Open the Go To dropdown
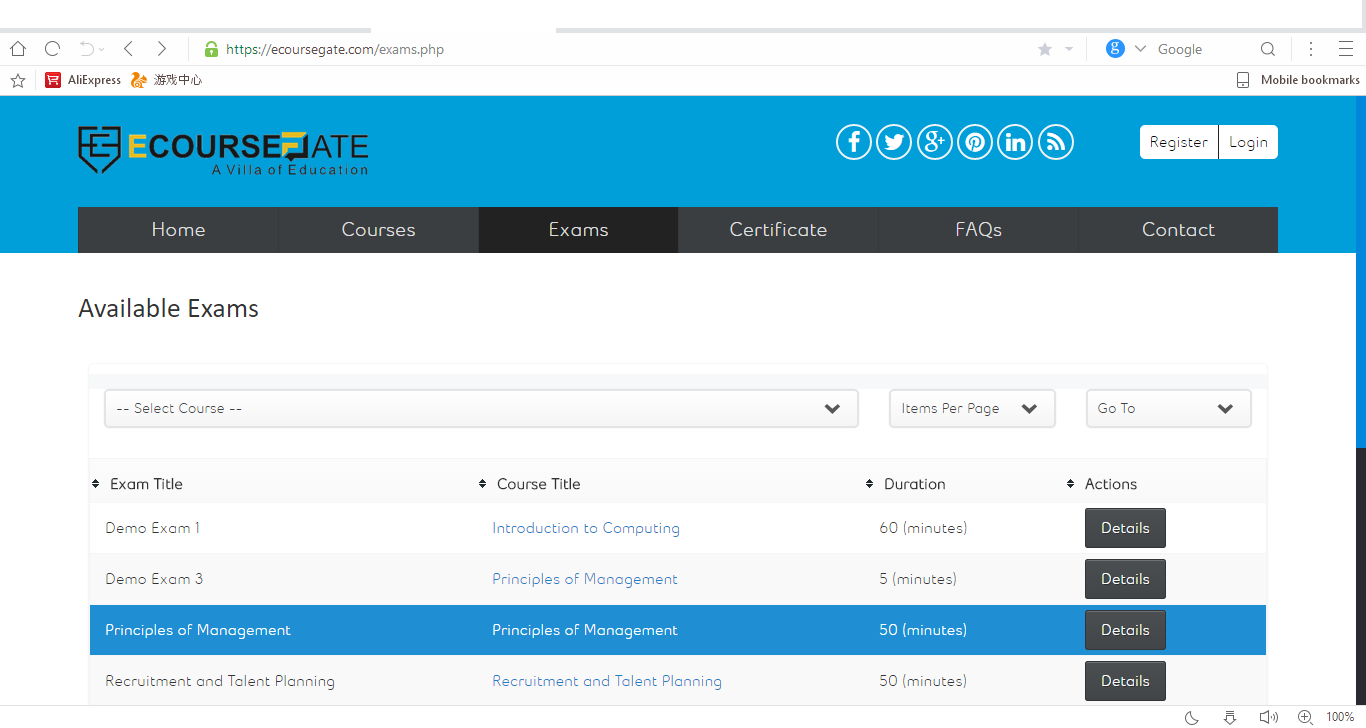Image resolution: width=1366 pixels, height=728 pixels. pos(1167,408)
